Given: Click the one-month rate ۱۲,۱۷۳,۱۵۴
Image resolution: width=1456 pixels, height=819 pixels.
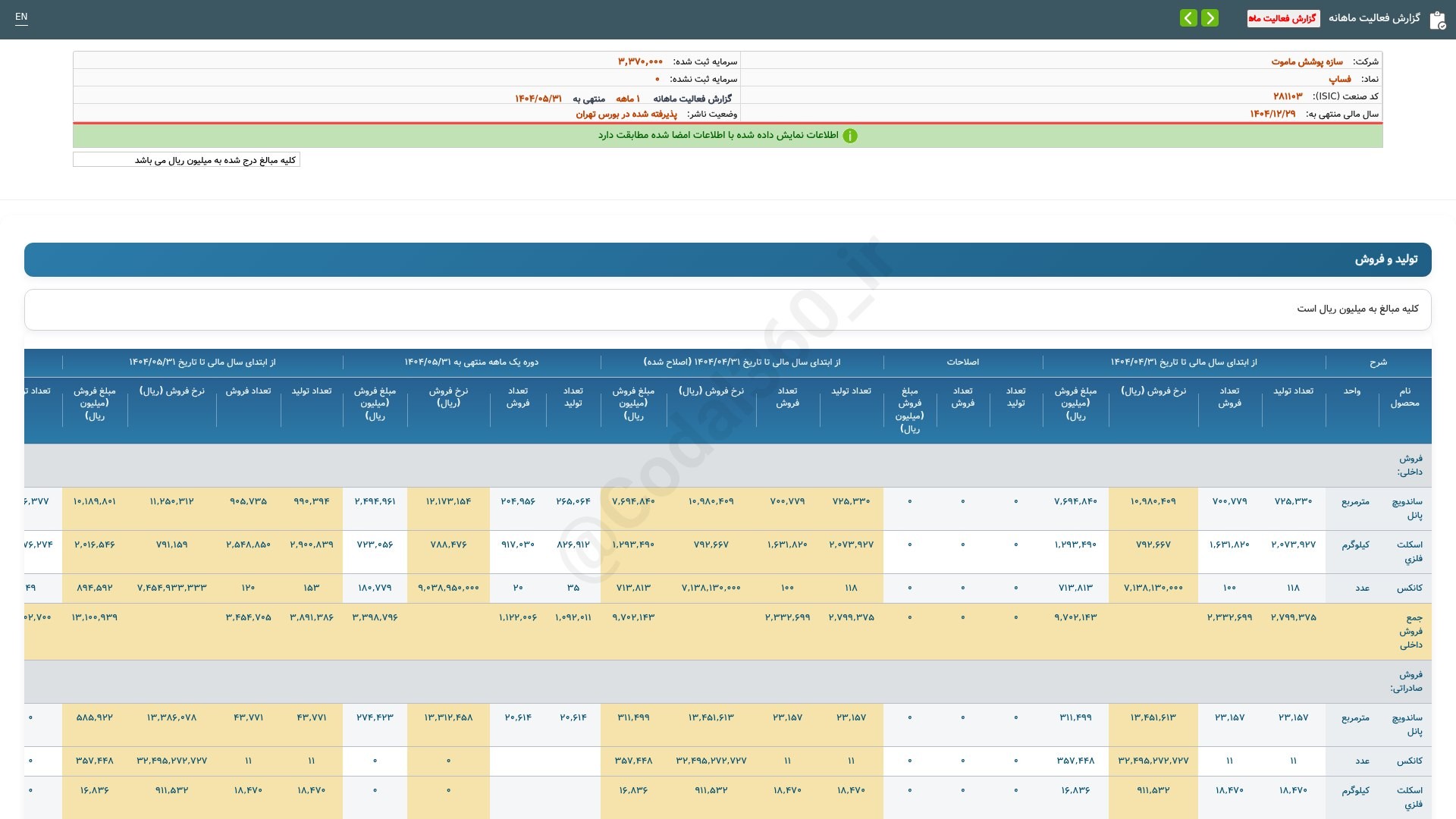Looking at the screenshot, I should (448, 501).
